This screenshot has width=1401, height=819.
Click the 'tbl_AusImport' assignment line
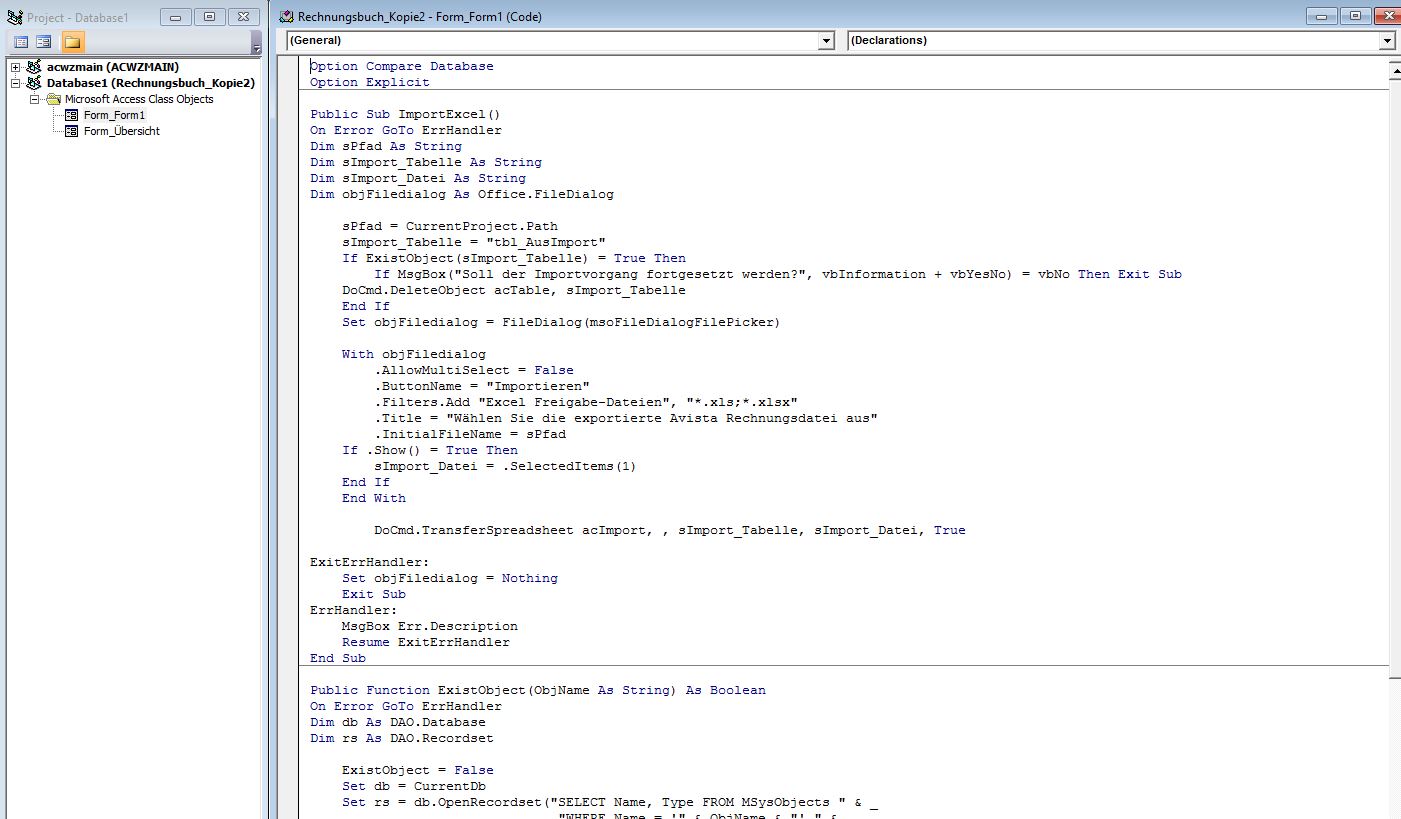pos(474,242)
